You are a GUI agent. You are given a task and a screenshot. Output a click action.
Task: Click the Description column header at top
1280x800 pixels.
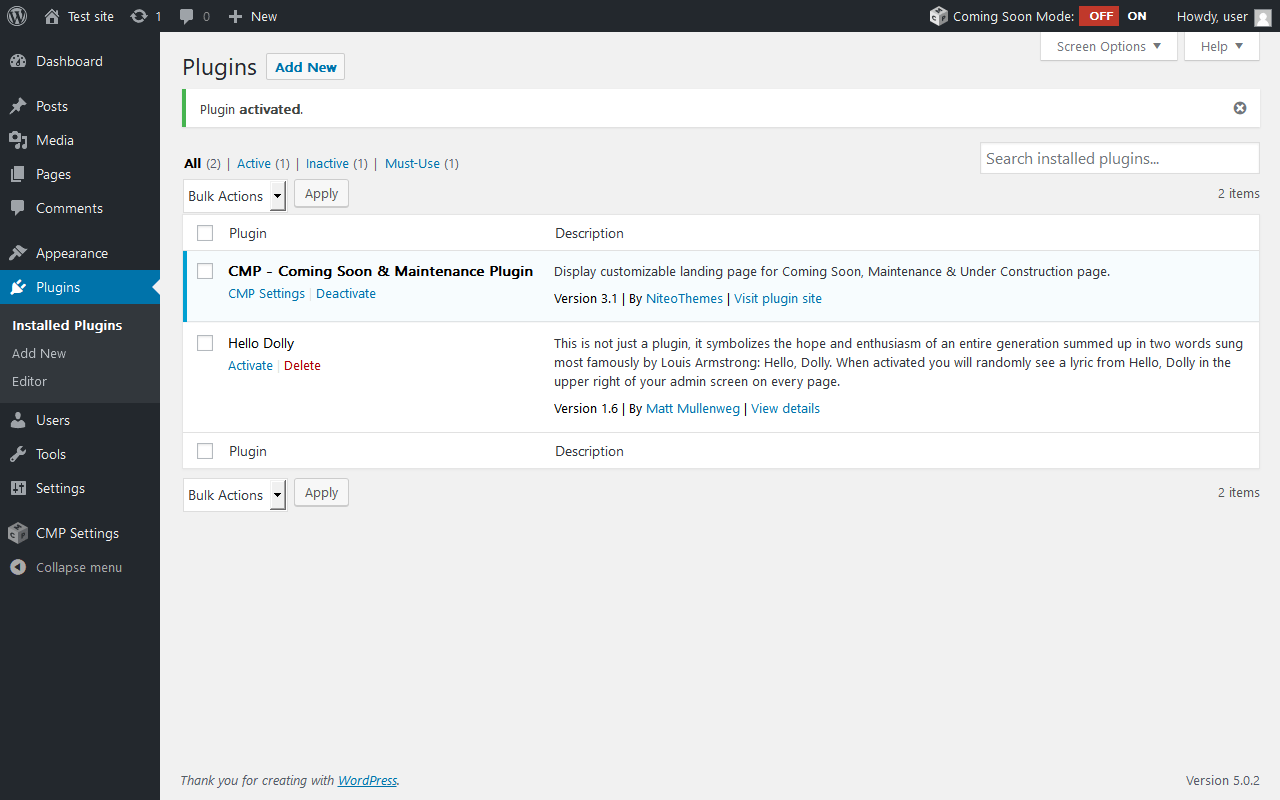click(589, 233)
